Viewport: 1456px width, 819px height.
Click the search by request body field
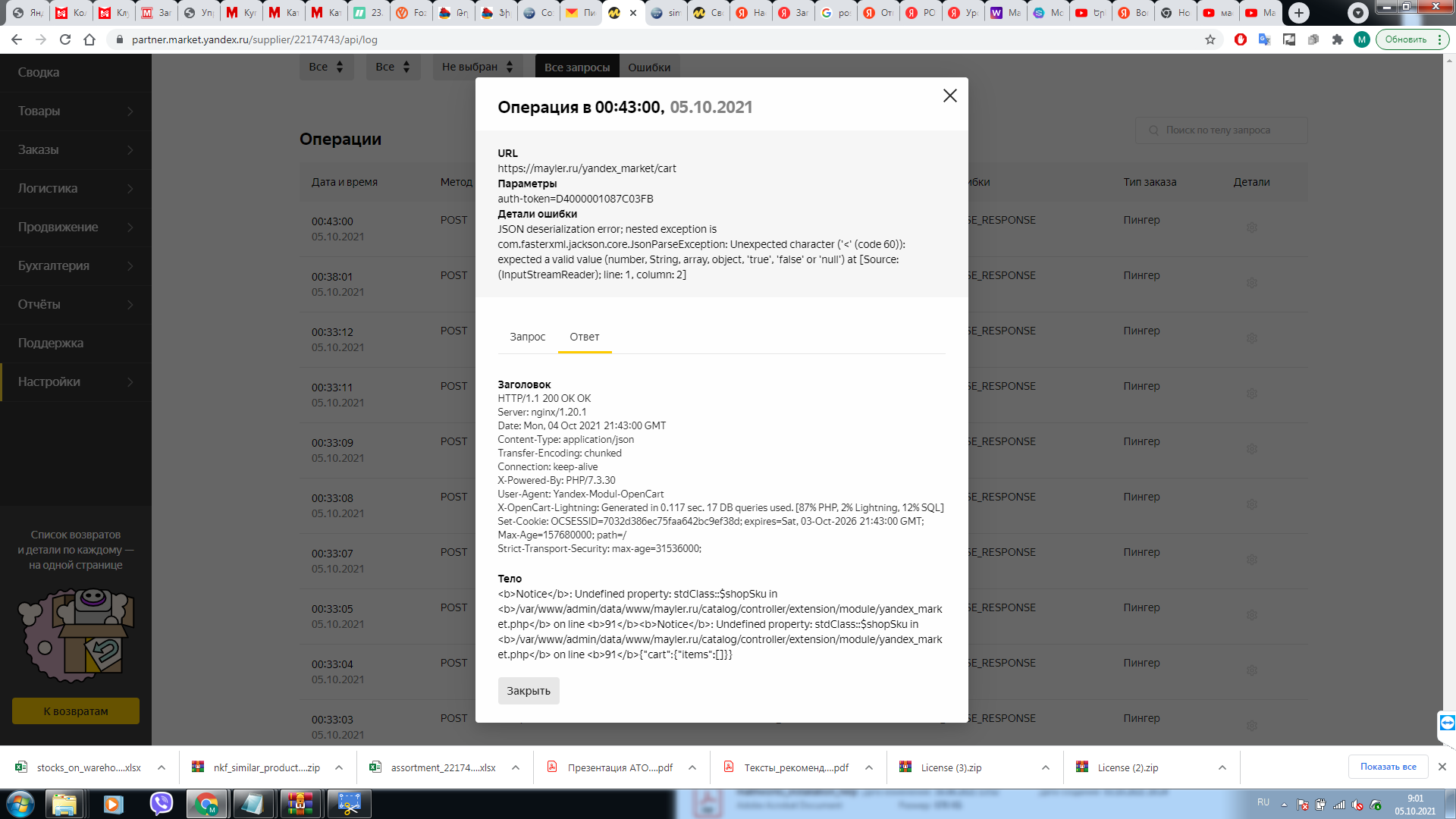click(1222, 130)
